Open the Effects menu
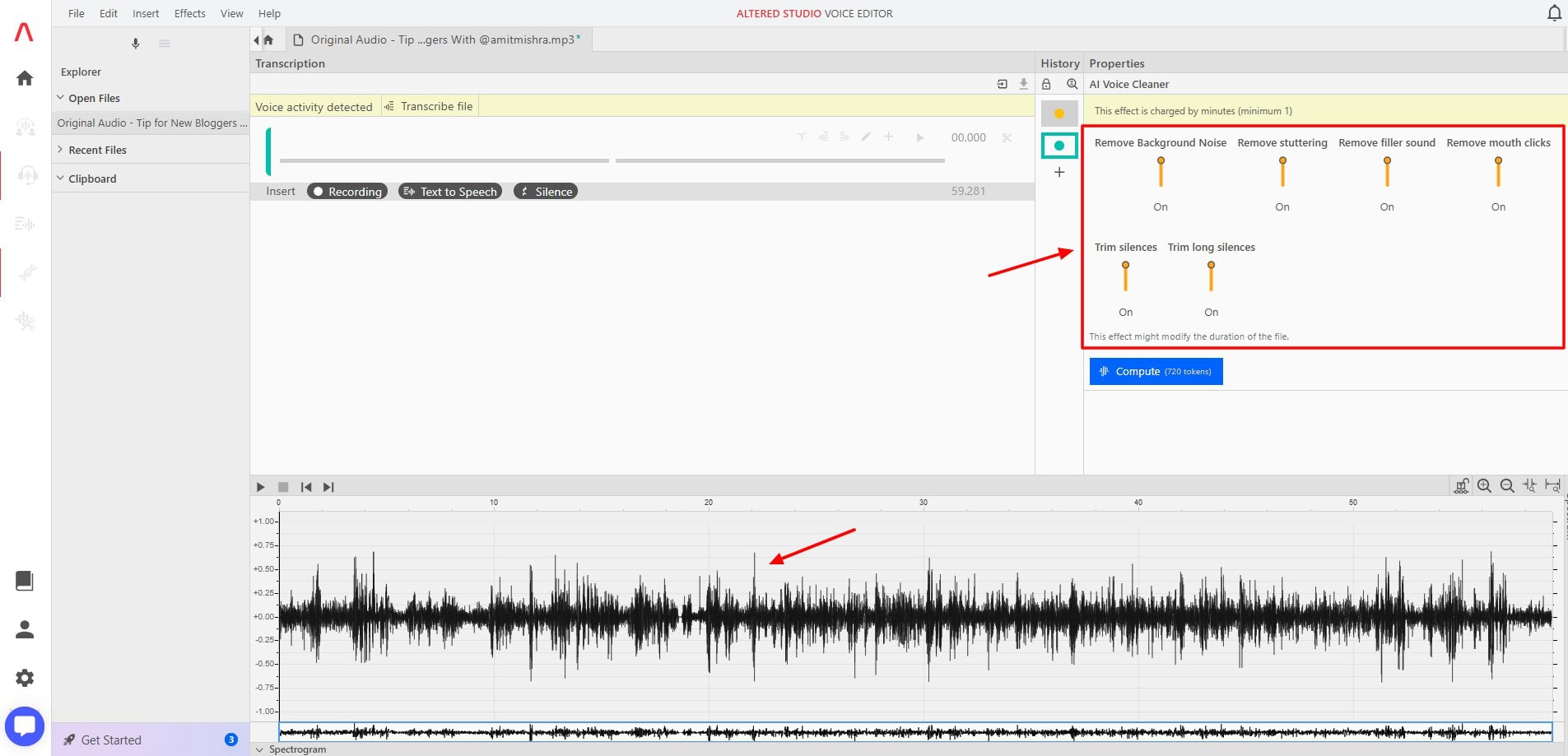 click(189, 13)
